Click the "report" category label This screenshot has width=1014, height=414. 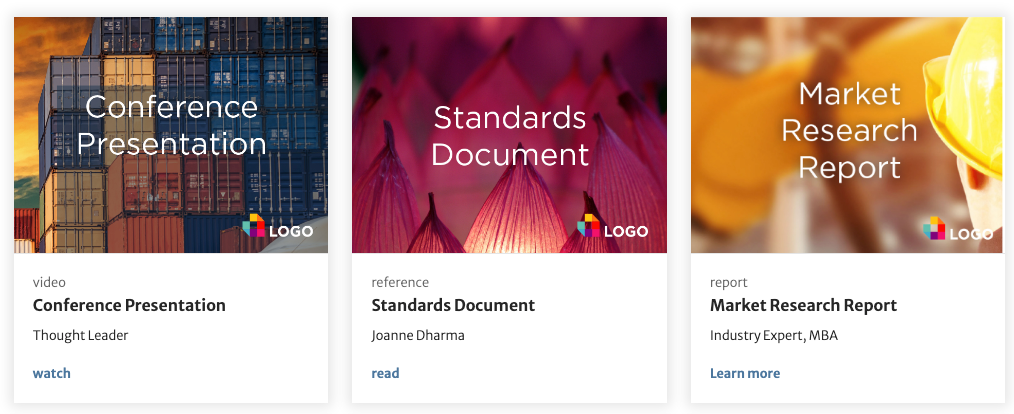(x=729, y=282)
